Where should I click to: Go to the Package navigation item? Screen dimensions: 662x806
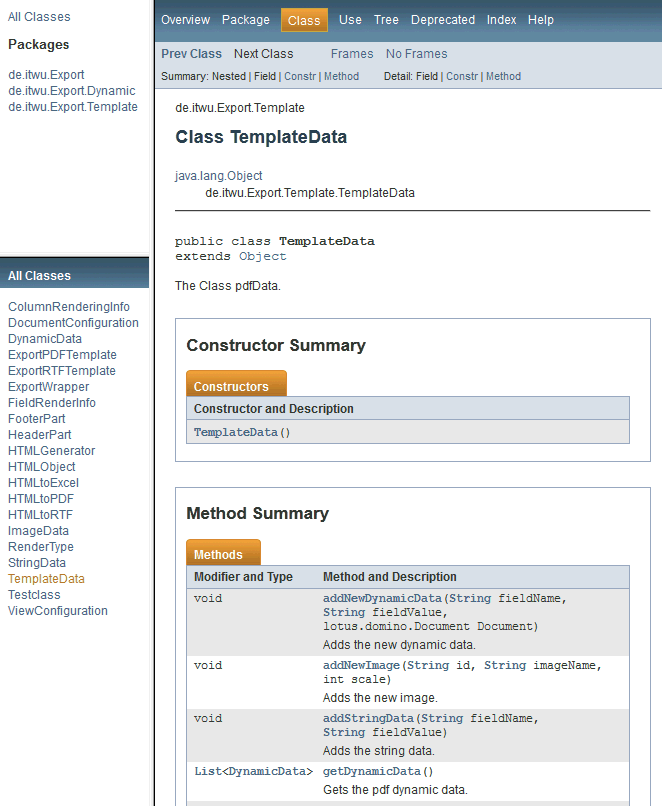pos(245,20)
